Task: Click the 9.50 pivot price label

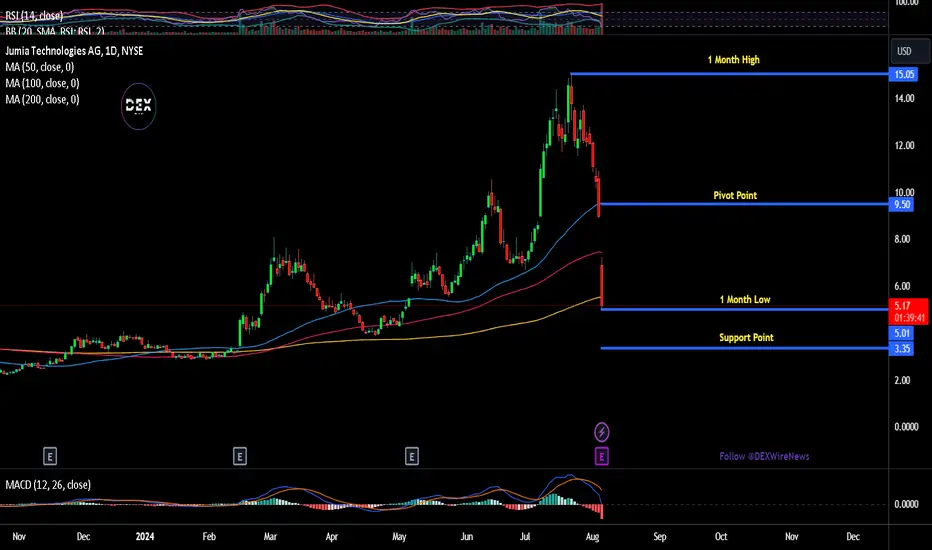Action: pos(902,205)
